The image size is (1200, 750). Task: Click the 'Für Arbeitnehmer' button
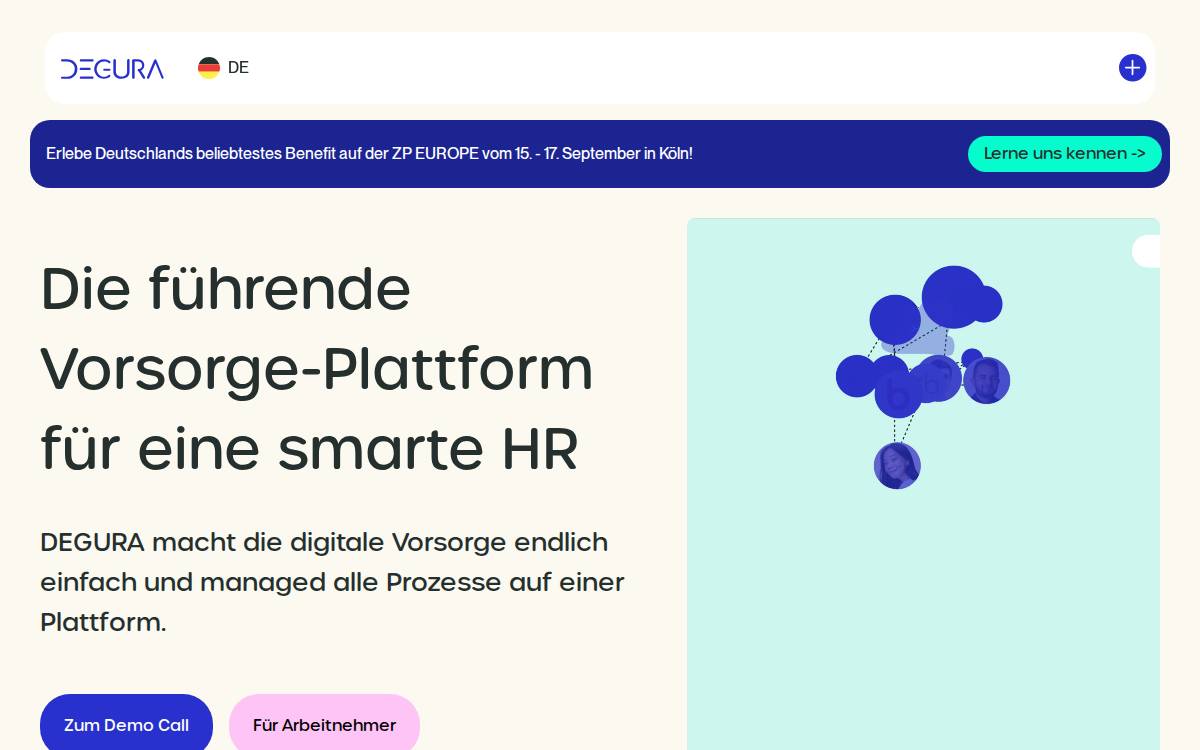click(324, 725)
